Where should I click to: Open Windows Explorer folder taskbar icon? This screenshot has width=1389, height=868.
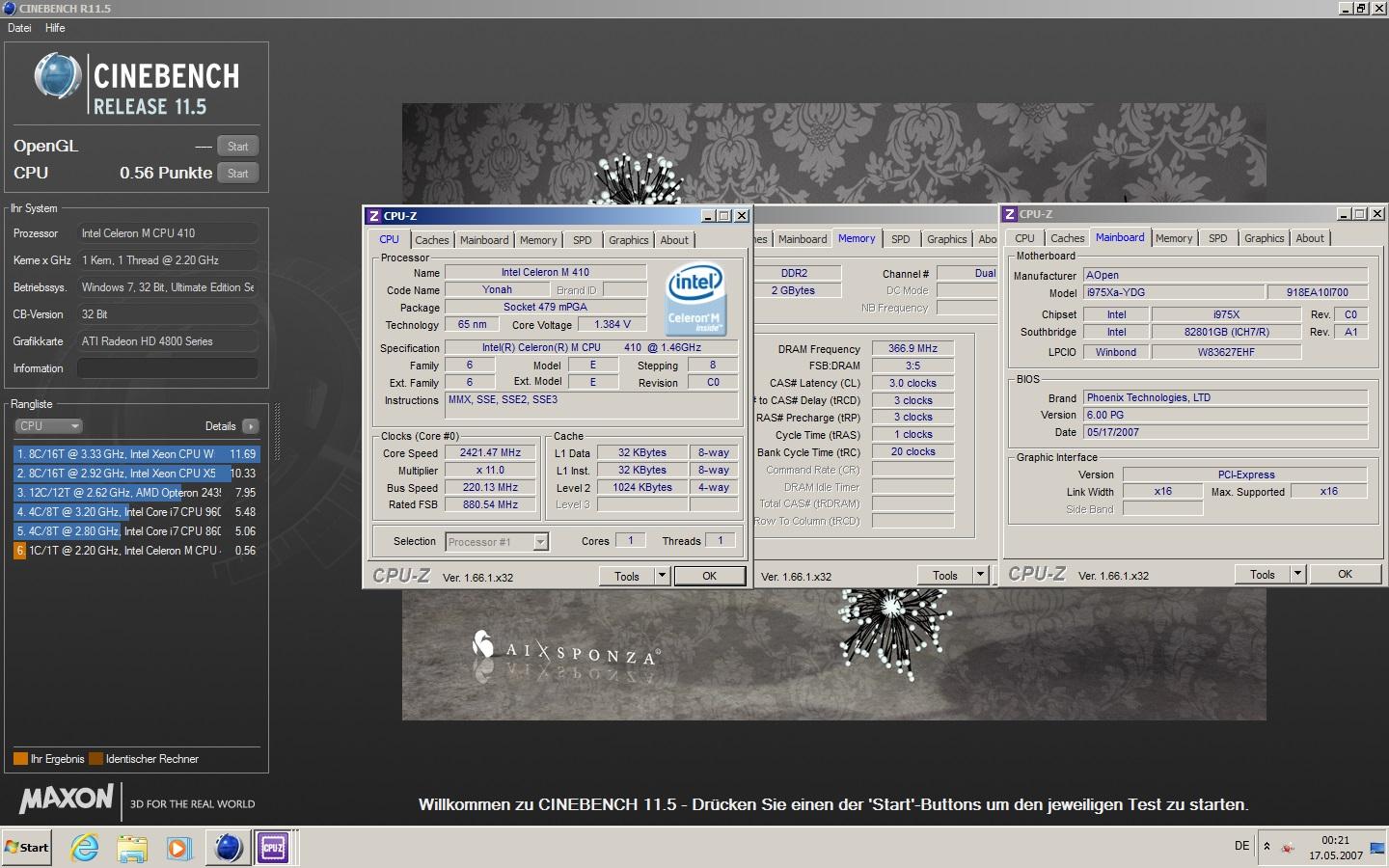point(131,848)
